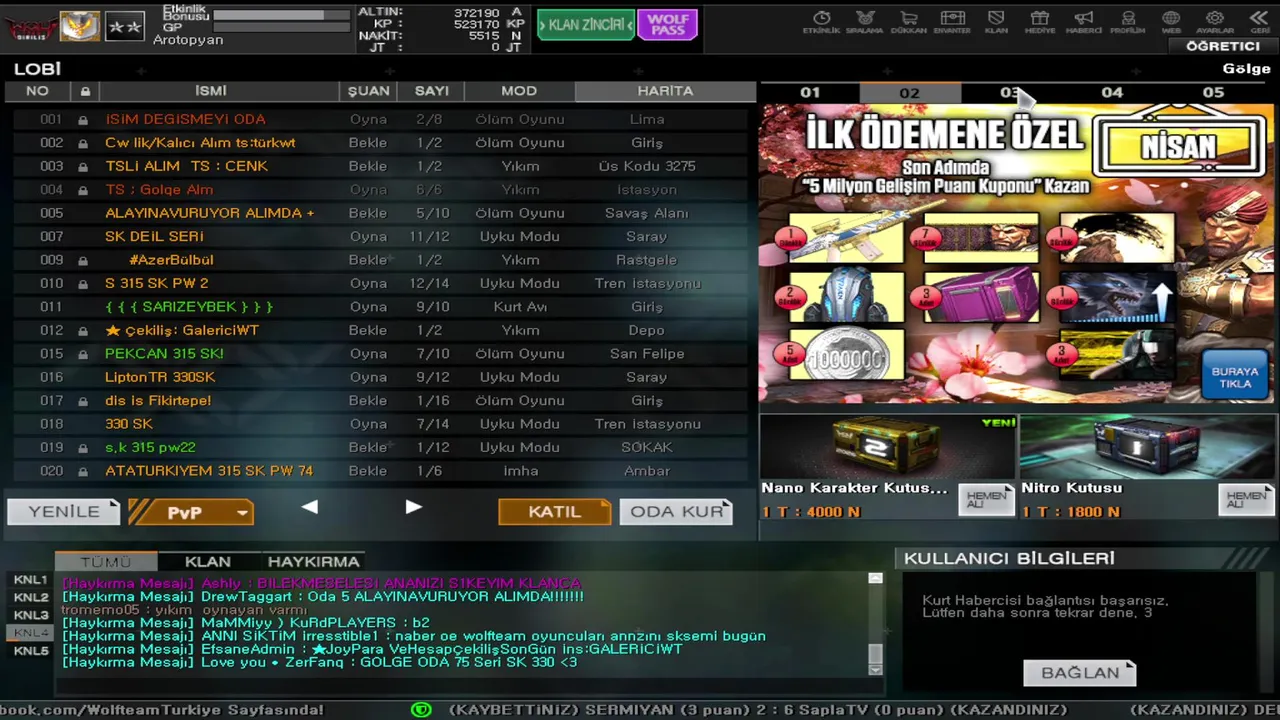This screenshot has width=1280, height=720.
Task: Sort rooms by the NO column header
Action: pyautogui.click(x=37, y=91)
